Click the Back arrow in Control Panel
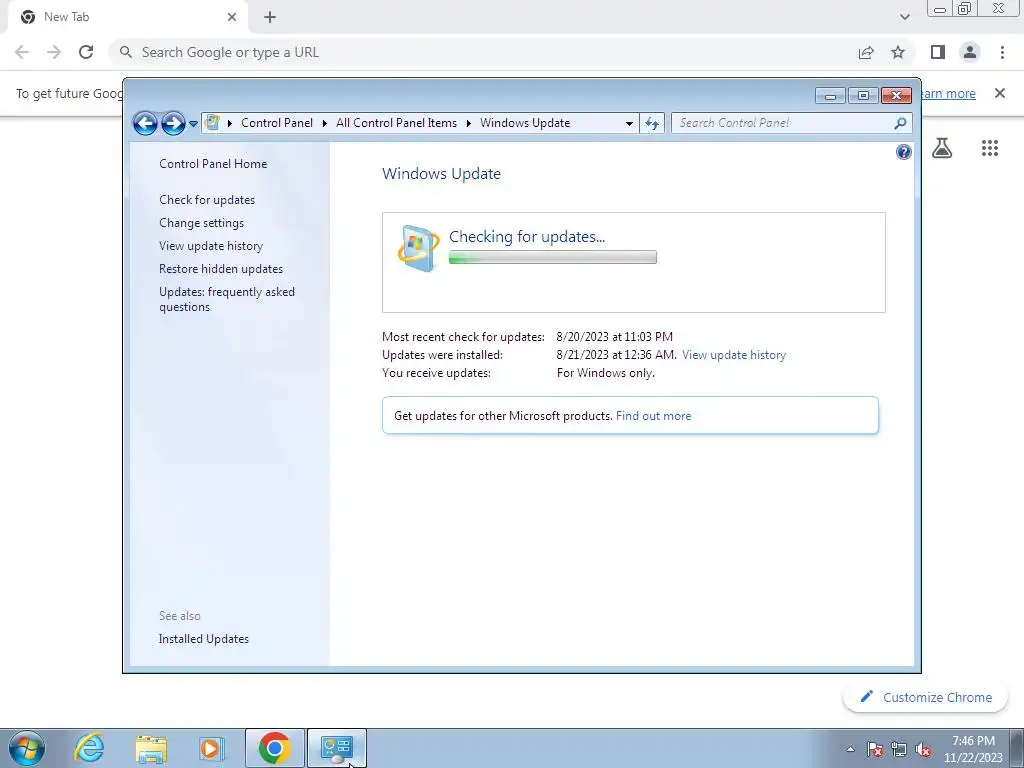Screen dimensions: 1024x768 point(145,123)
